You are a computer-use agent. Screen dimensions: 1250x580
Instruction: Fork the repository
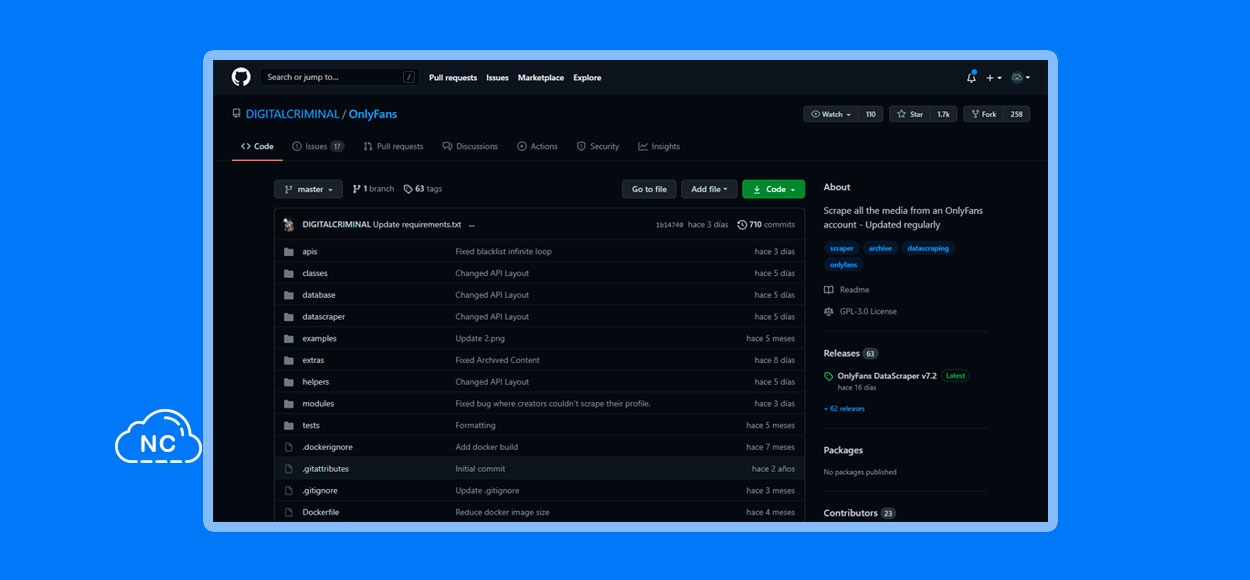coord(983,115)
